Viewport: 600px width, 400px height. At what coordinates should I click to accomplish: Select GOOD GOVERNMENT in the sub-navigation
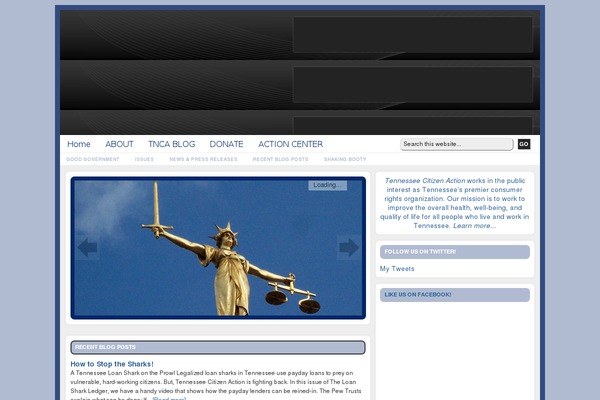coord(93,159)
